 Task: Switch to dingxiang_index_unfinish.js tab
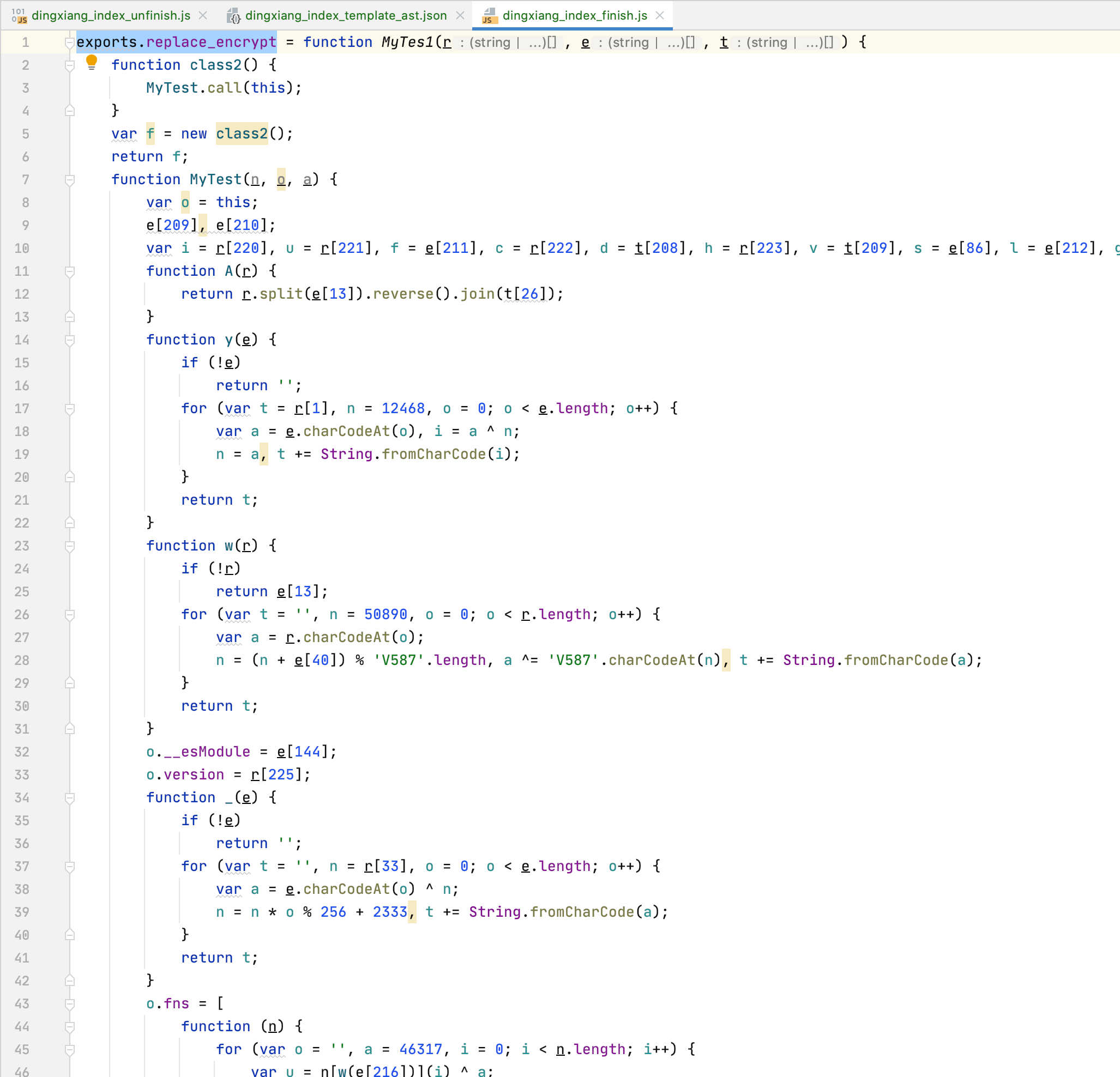110,15
